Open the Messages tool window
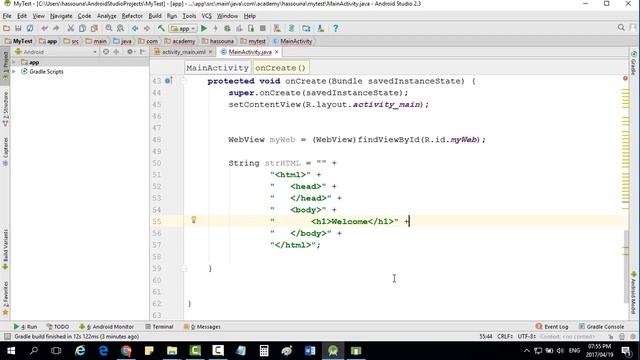 click(x=202, y=327)
